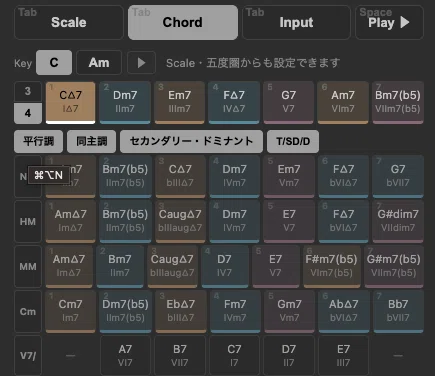
Task: Select CΔ7 bIIIΔ7 in the N row
Action: click(180, 176)
